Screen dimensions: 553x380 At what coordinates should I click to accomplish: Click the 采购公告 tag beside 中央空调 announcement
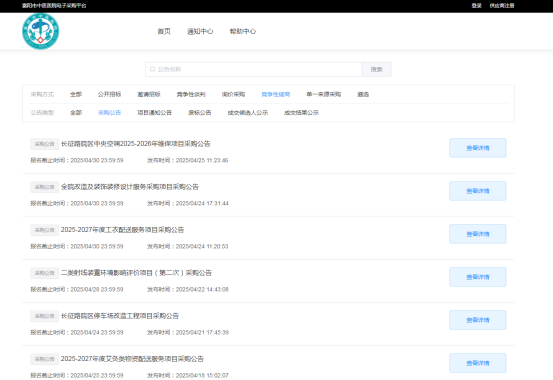(44, 144)
